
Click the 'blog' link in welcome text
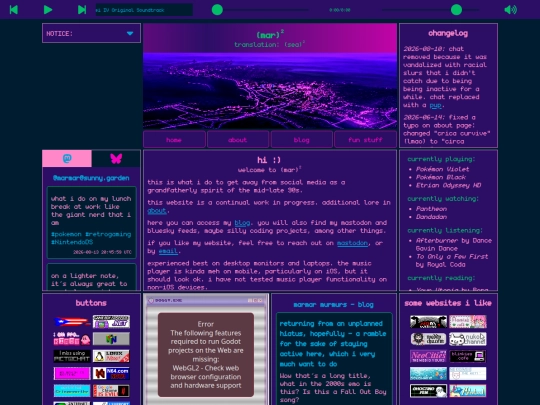click(x=242, y=223)
